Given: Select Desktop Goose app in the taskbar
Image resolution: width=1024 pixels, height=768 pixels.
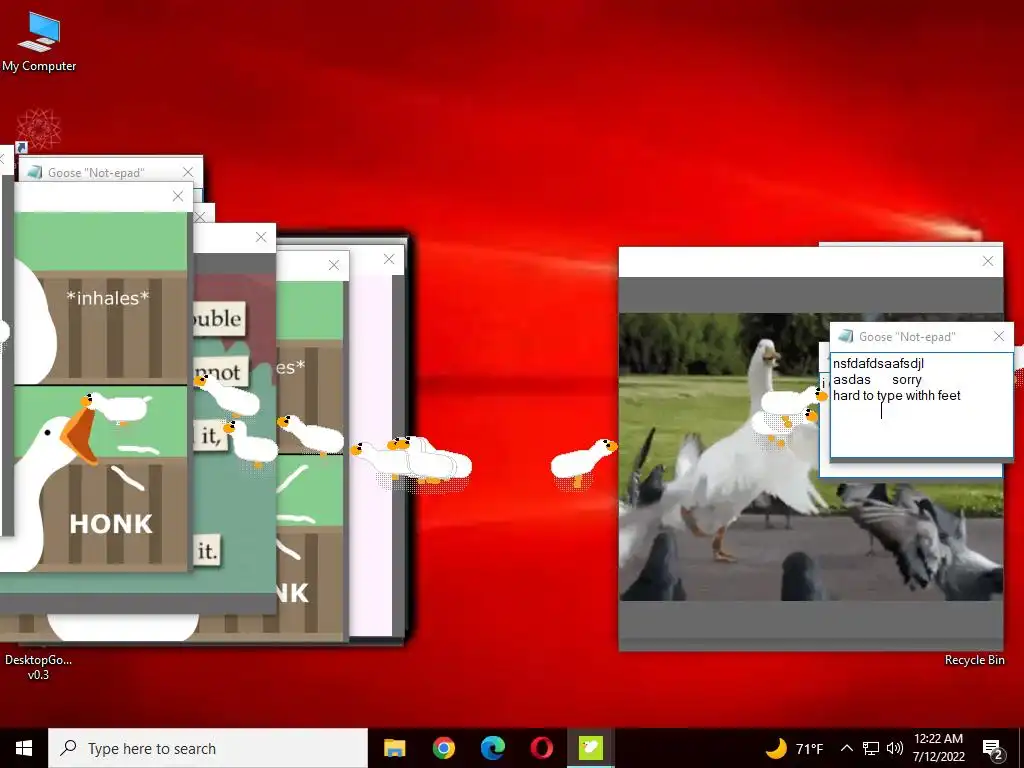Looking at the screenshot, I should point(590,748).
